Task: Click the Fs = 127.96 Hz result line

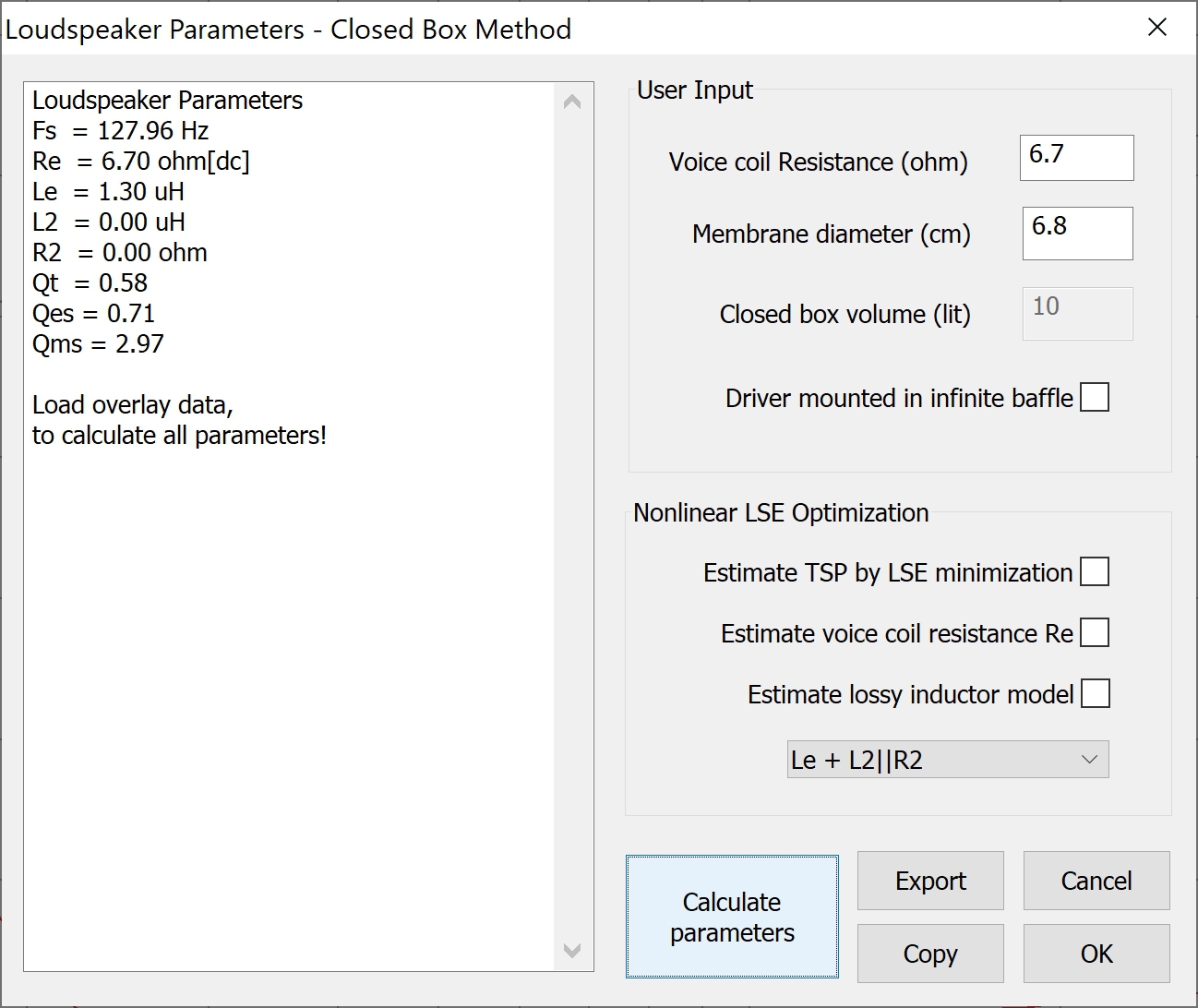Action: (x=121, y=131)
